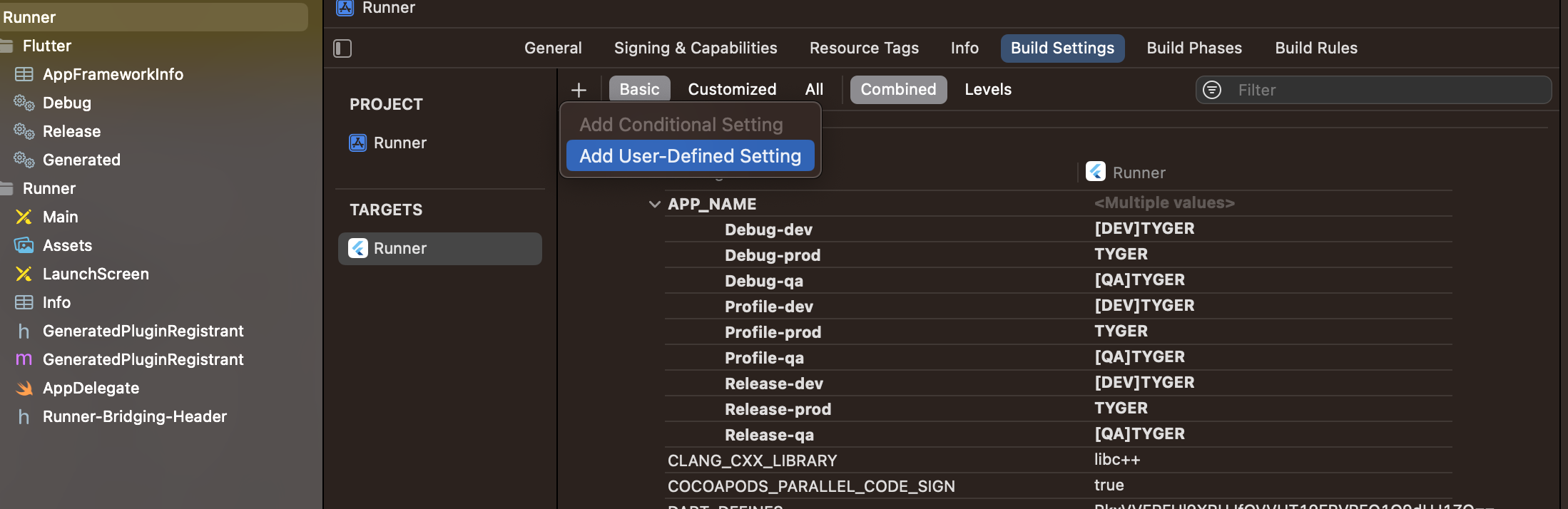
Task: Select the All settings scope
Action: [814, 89]
